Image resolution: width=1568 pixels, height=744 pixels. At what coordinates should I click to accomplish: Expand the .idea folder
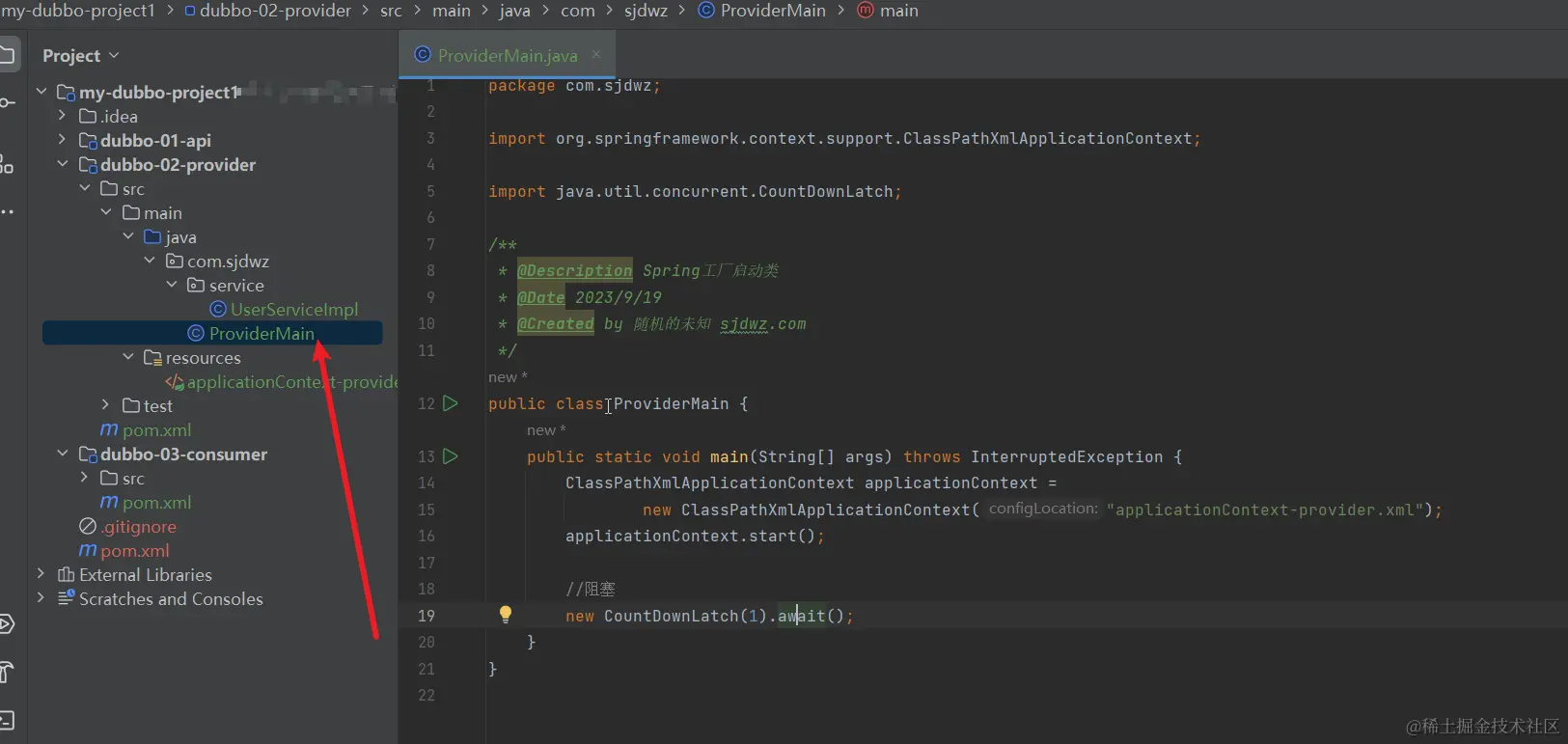pyautogui.click(x=63, y=116)
